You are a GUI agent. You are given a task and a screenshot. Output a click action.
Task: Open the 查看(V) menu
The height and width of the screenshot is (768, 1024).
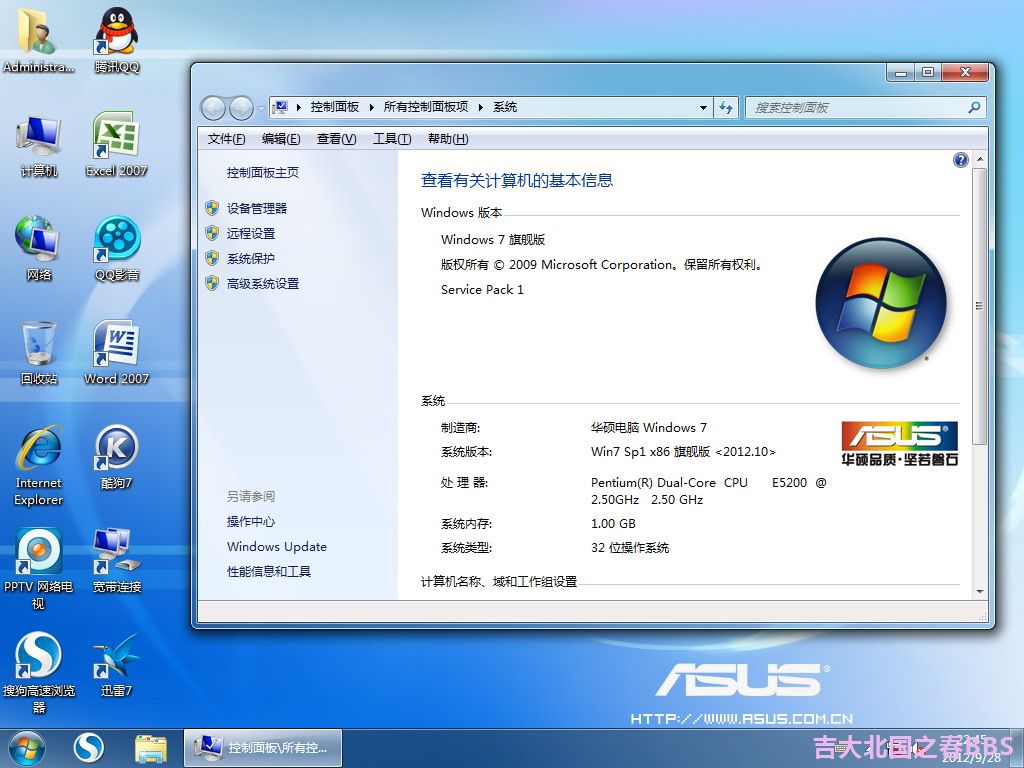(336, 138)
